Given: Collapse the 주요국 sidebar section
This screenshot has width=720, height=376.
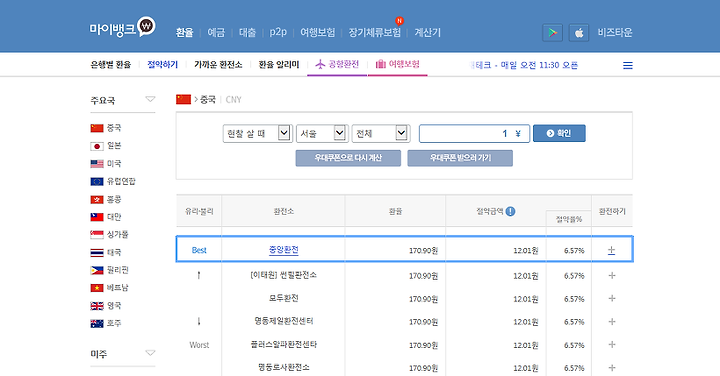Looking at the screenshot, I should tap(150, 100).
